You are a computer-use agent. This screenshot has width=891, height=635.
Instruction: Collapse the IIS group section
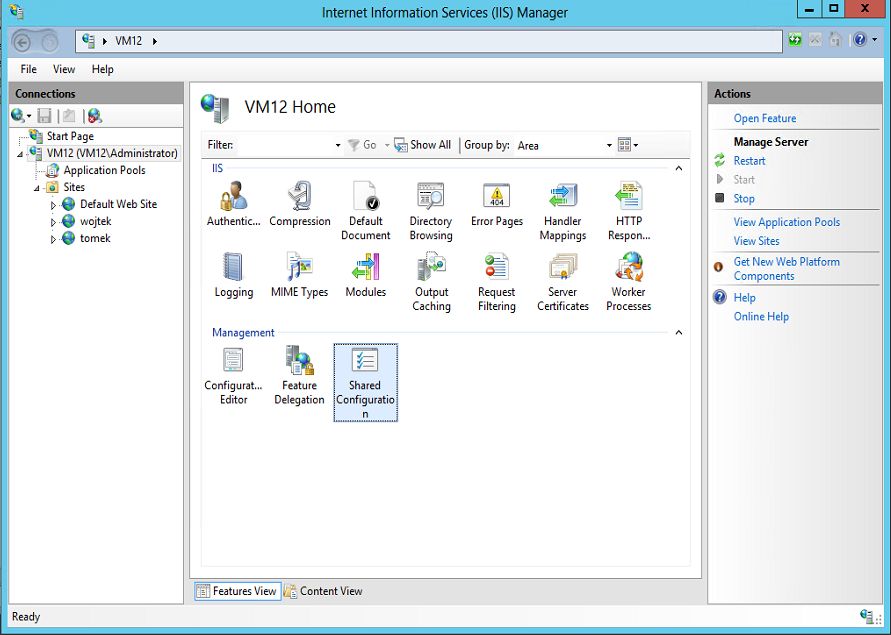pos(678,168)
